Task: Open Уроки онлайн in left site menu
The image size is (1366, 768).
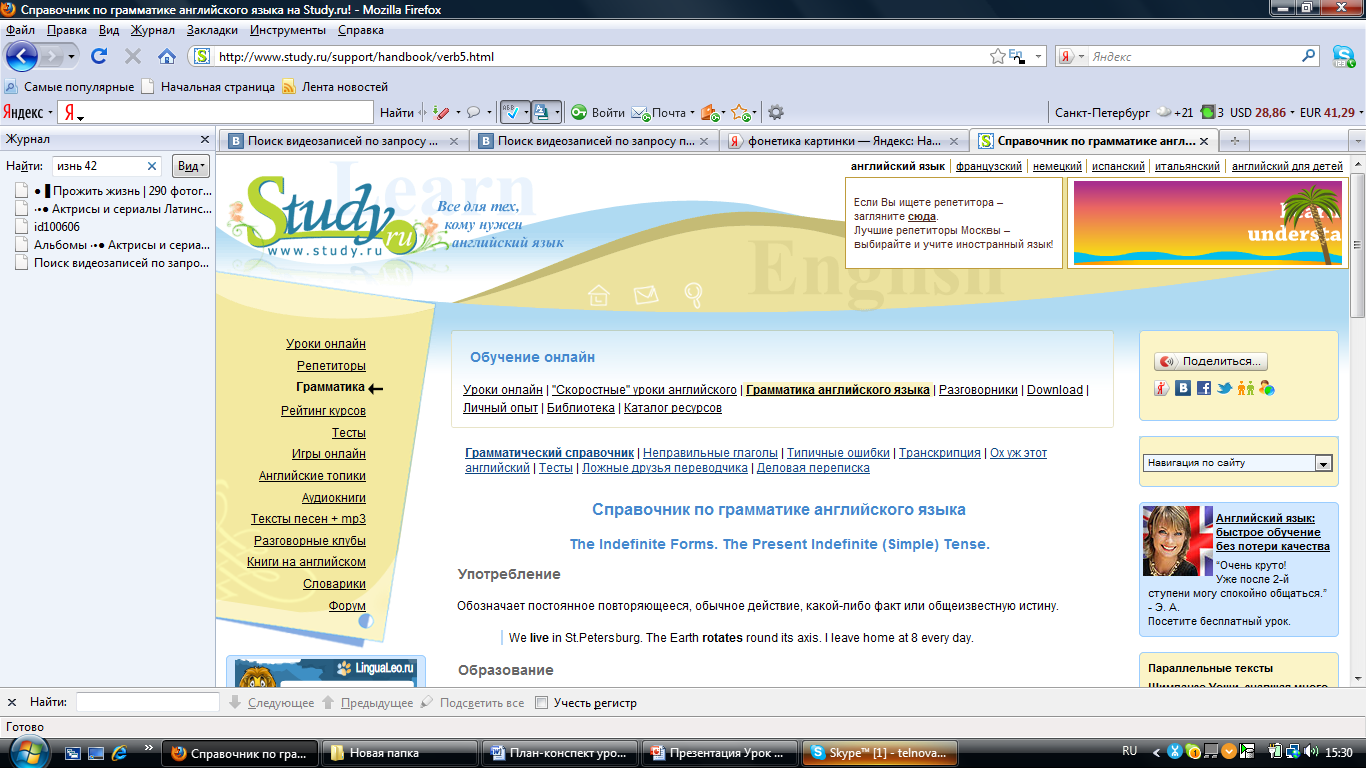Action: (x=326, y=344)
